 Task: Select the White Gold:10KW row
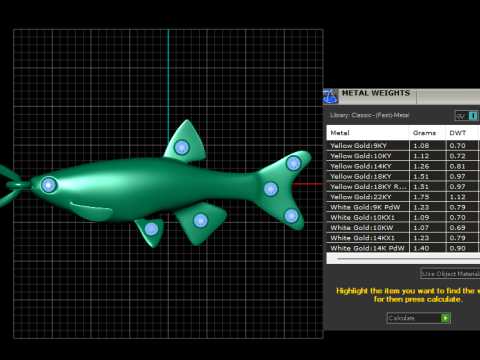(x=402, y=228)
